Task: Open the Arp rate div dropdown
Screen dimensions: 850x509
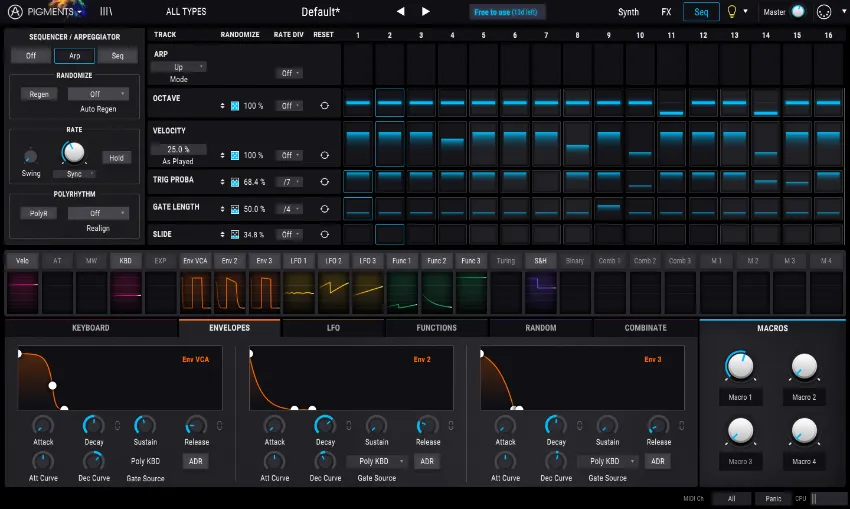Action: point(289,73)
